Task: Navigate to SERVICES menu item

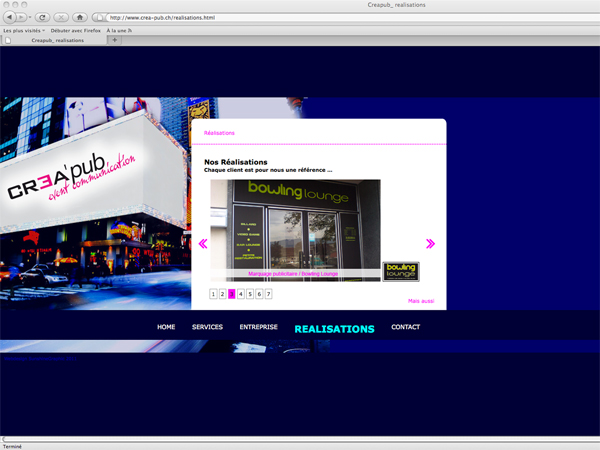Action: tap(207, 327)
